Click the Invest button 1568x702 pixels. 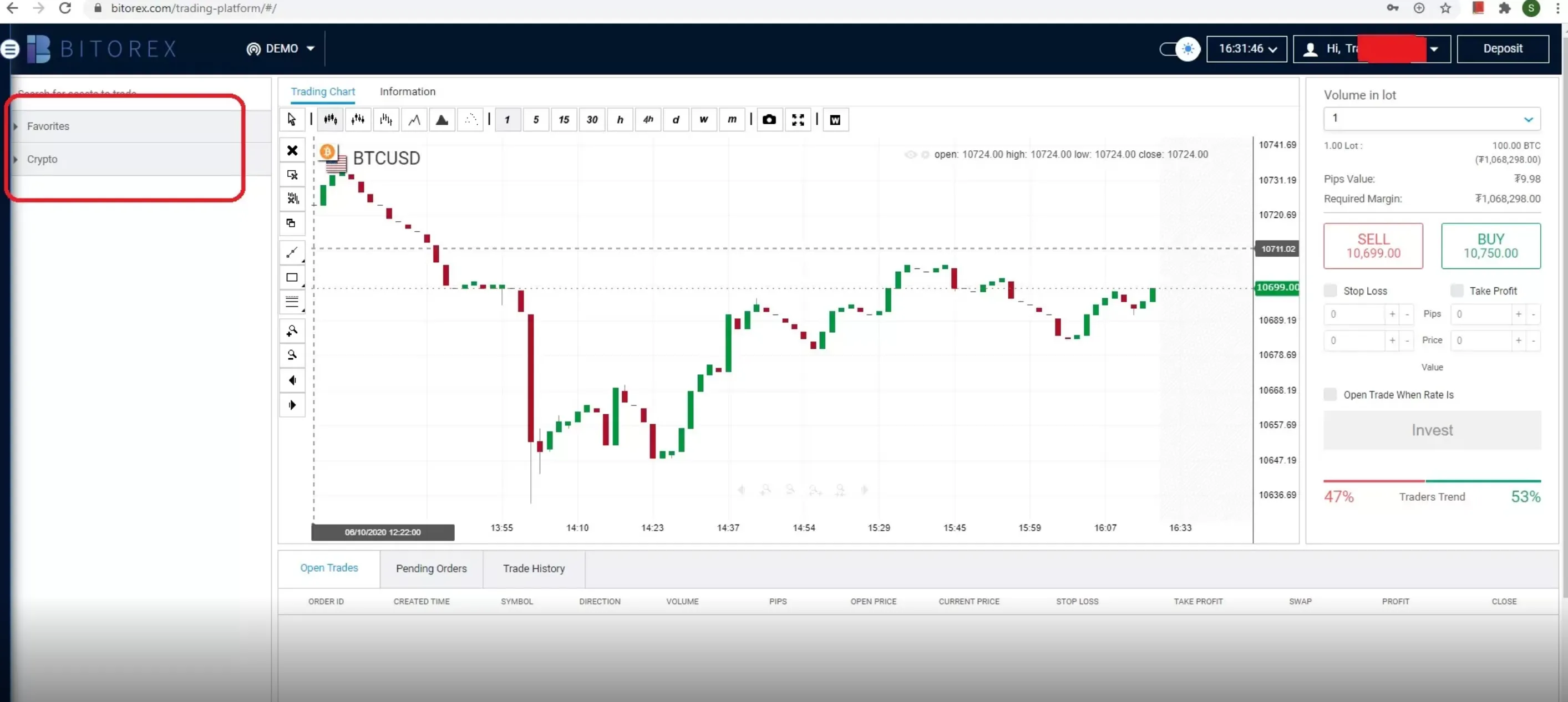point(1432,430)
